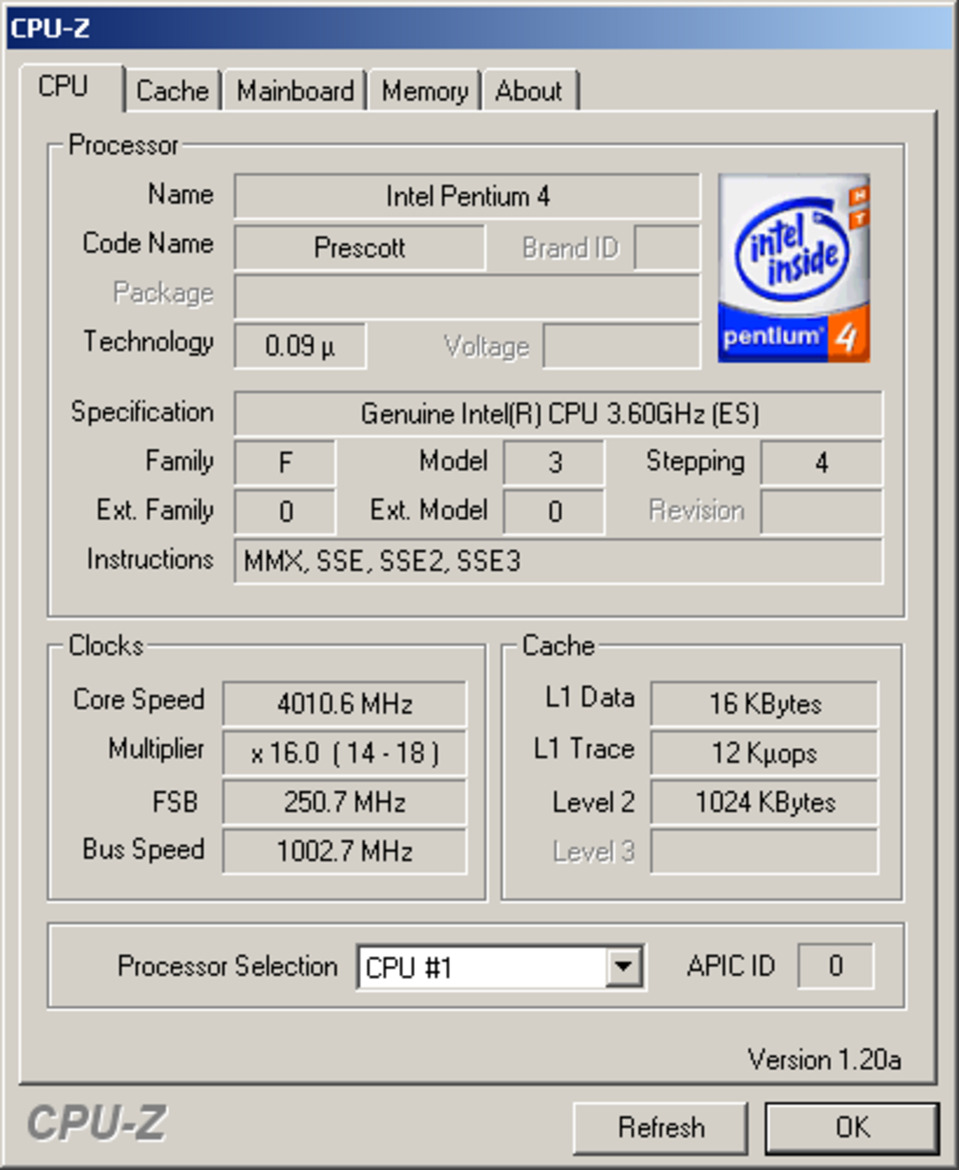Click the Multiplier value x 16.0
This screenshot has height=1170, width=959.
(345, 752)
